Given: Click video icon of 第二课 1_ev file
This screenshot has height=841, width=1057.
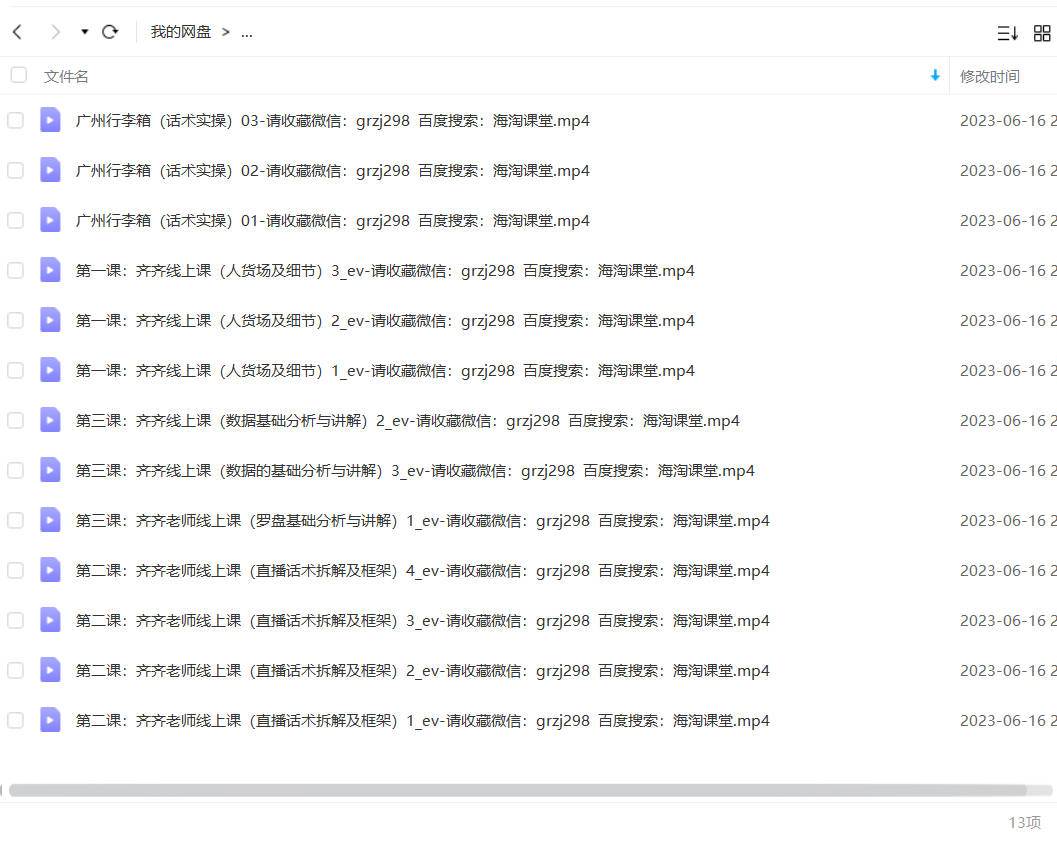Looking at the screenshot, I should [x=50, y=720].
